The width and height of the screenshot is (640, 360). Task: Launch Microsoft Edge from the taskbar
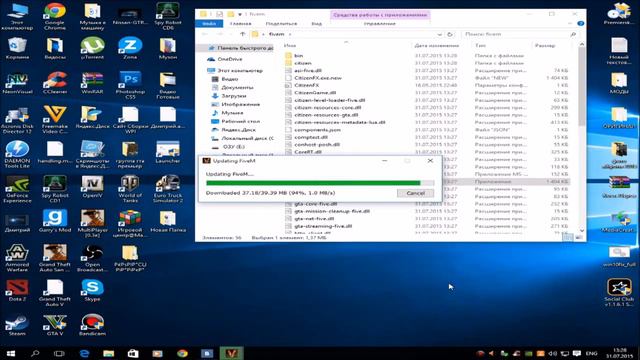[84, 353]
